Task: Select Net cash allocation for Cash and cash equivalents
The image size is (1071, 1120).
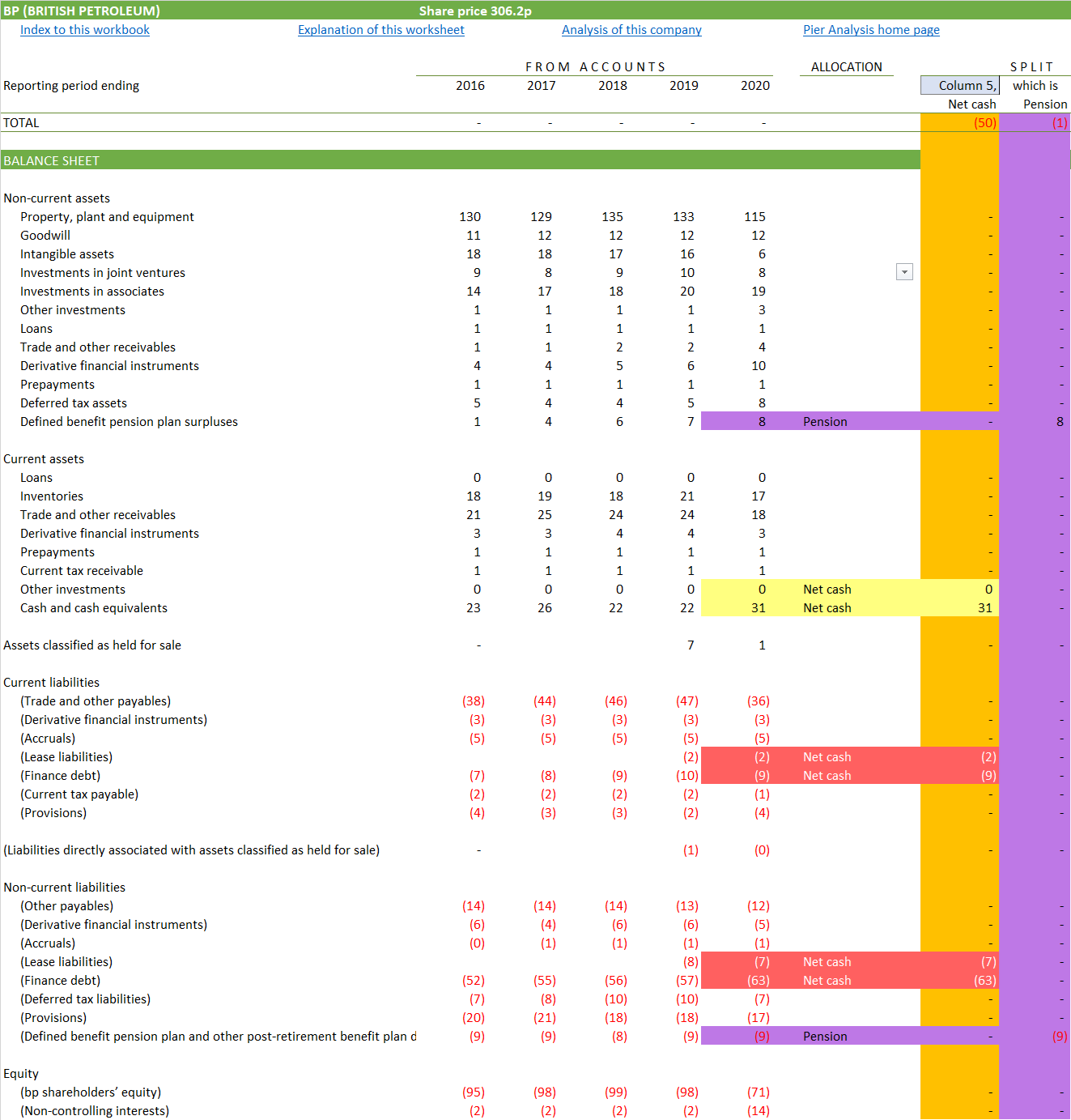Action: (x=827, y=608)
